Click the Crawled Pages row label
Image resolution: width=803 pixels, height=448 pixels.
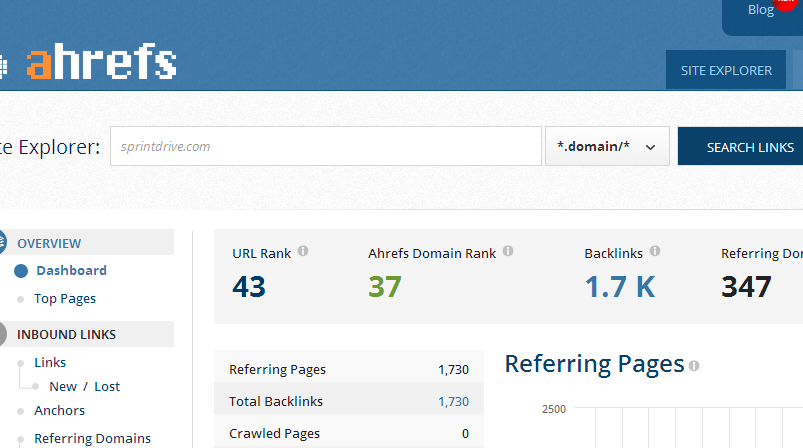click(274, 434)
